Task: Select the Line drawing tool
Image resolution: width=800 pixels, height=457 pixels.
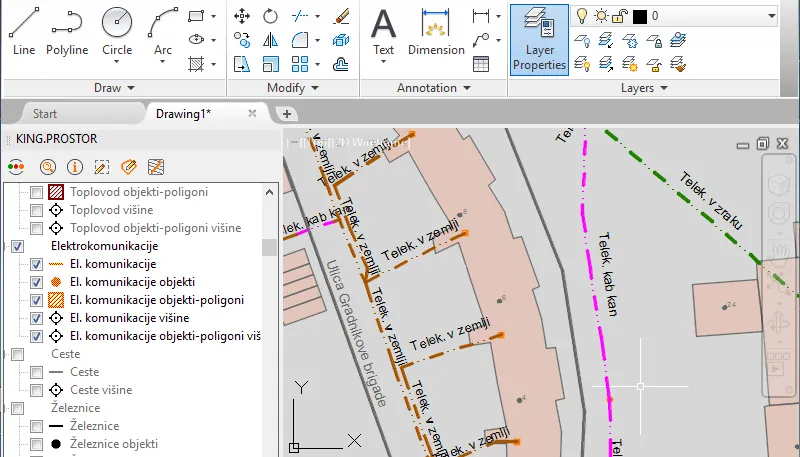Action: 24,31
